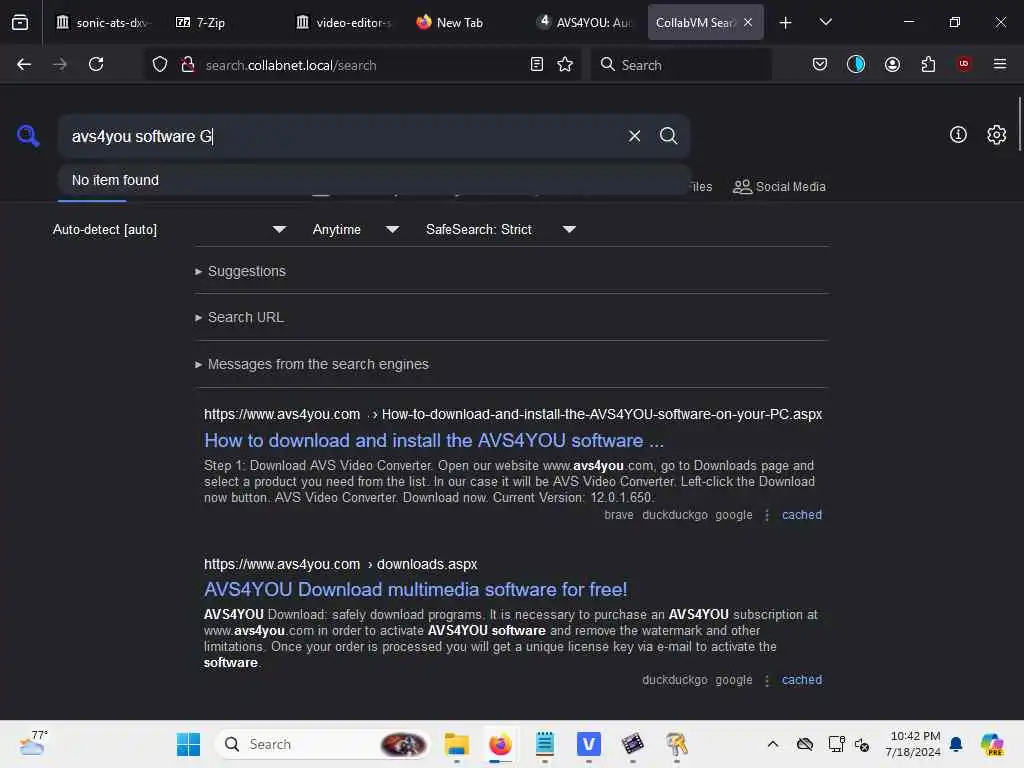This screenshot has height=768, width=1024.
Task: Open the Anytime time range dropdown
Action: [355, 229]
